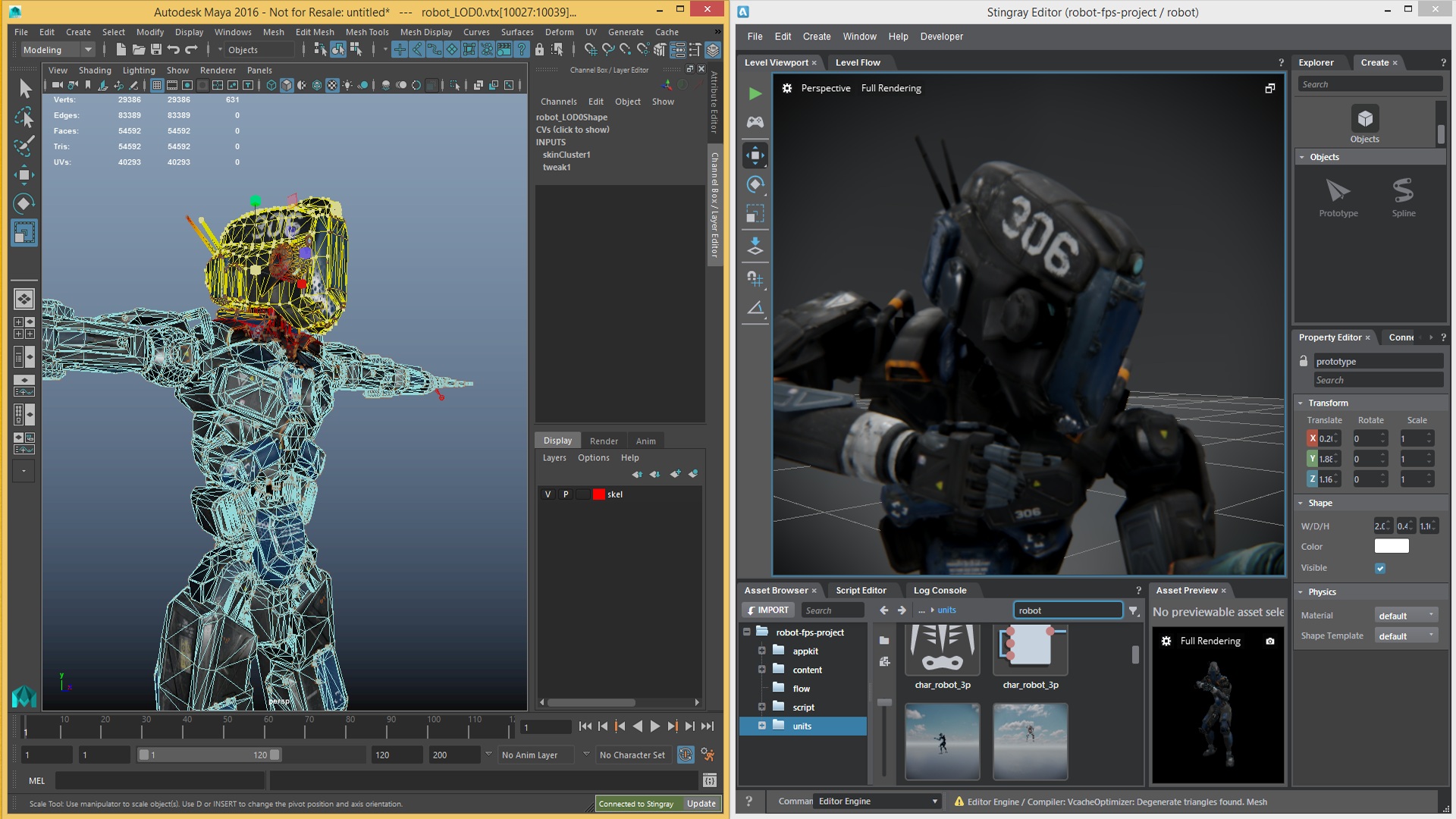The width and height of the screenshot is (1456, 819).
Task: Choose the Lasso select tool in Maya
Action: coord(24,118)
